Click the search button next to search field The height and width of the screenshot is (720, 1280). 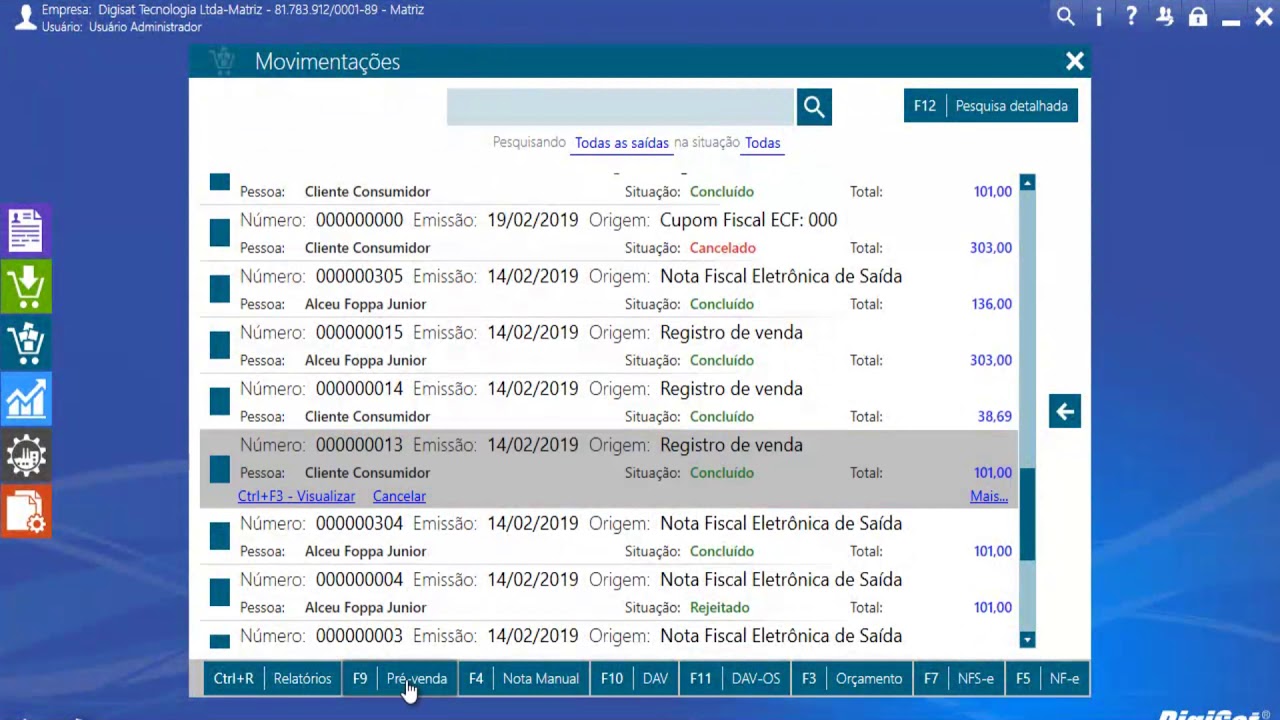click(x=814, y=107)
